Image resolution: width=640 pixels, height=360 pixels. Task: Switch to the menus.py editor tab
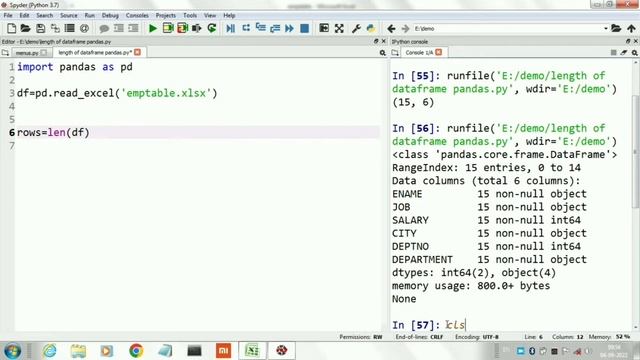tap(27, 53)
